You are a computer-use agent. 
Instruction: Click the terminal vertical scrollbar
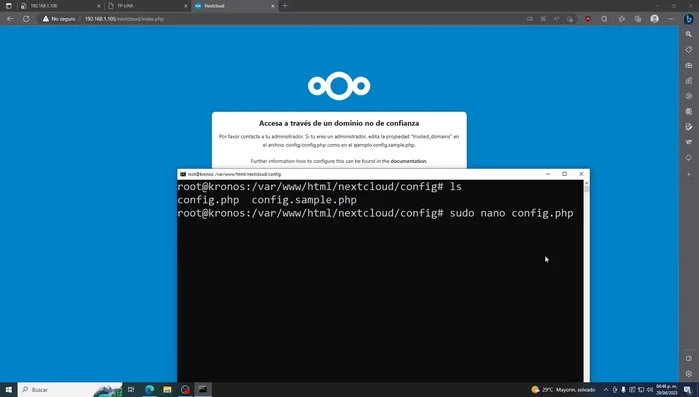point(586,281)
